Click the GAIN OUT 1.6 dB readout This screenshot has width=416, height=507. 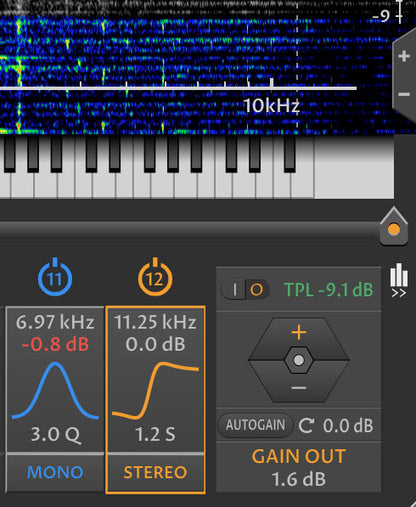coord(299,467)
